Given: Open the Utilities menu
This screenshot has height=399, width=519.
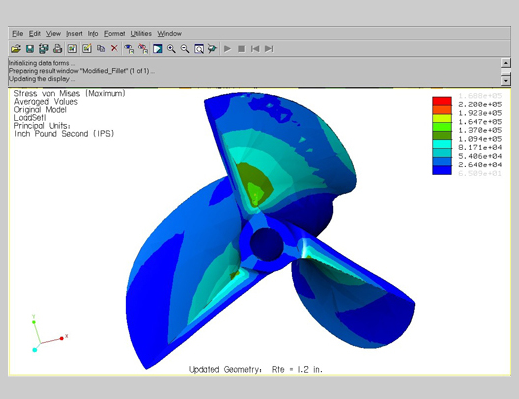Looking at the screenshot, I should click(x=141, y=33).
